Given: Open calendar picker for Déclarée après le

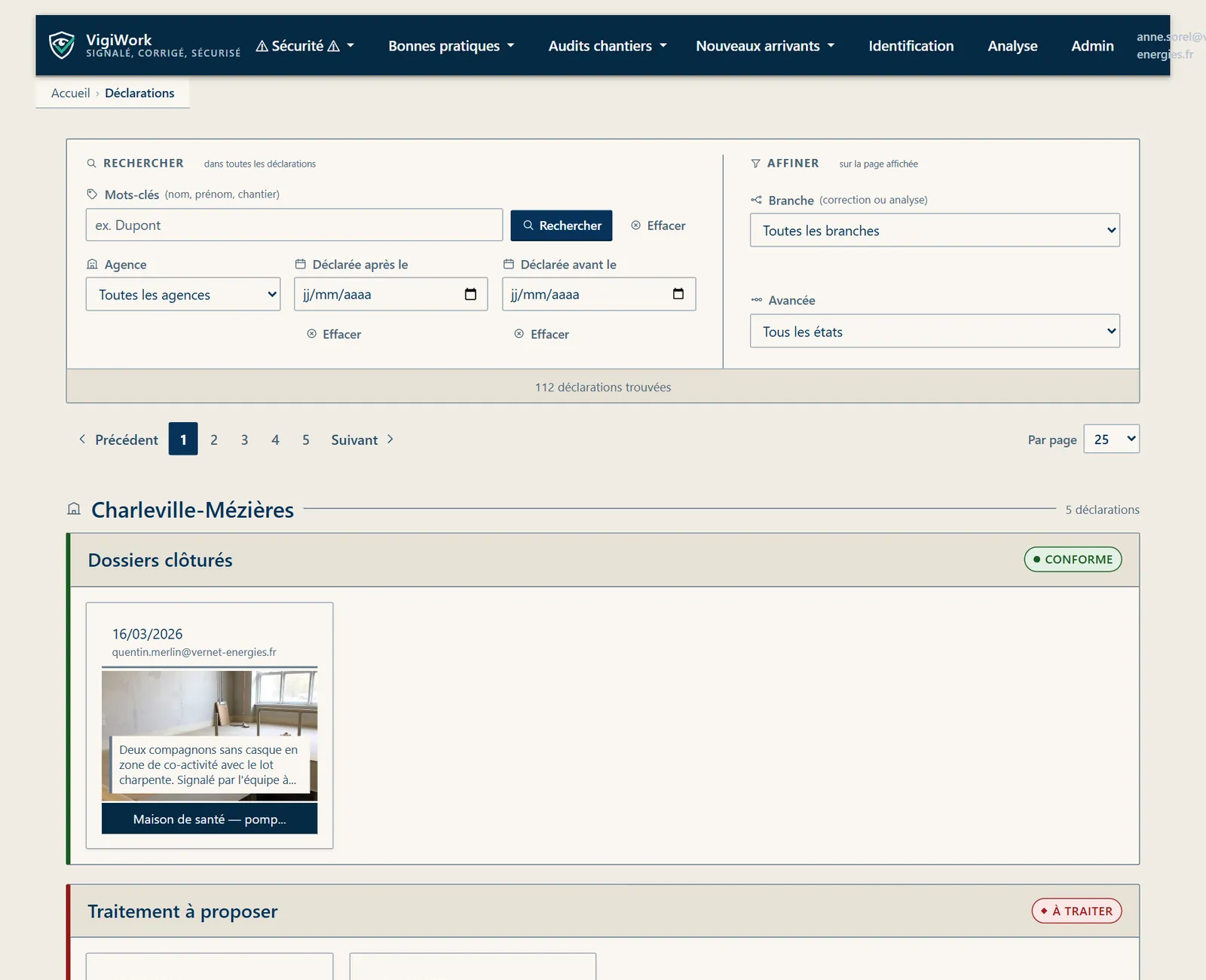Looking at the screenshot, I should point(470,294).
